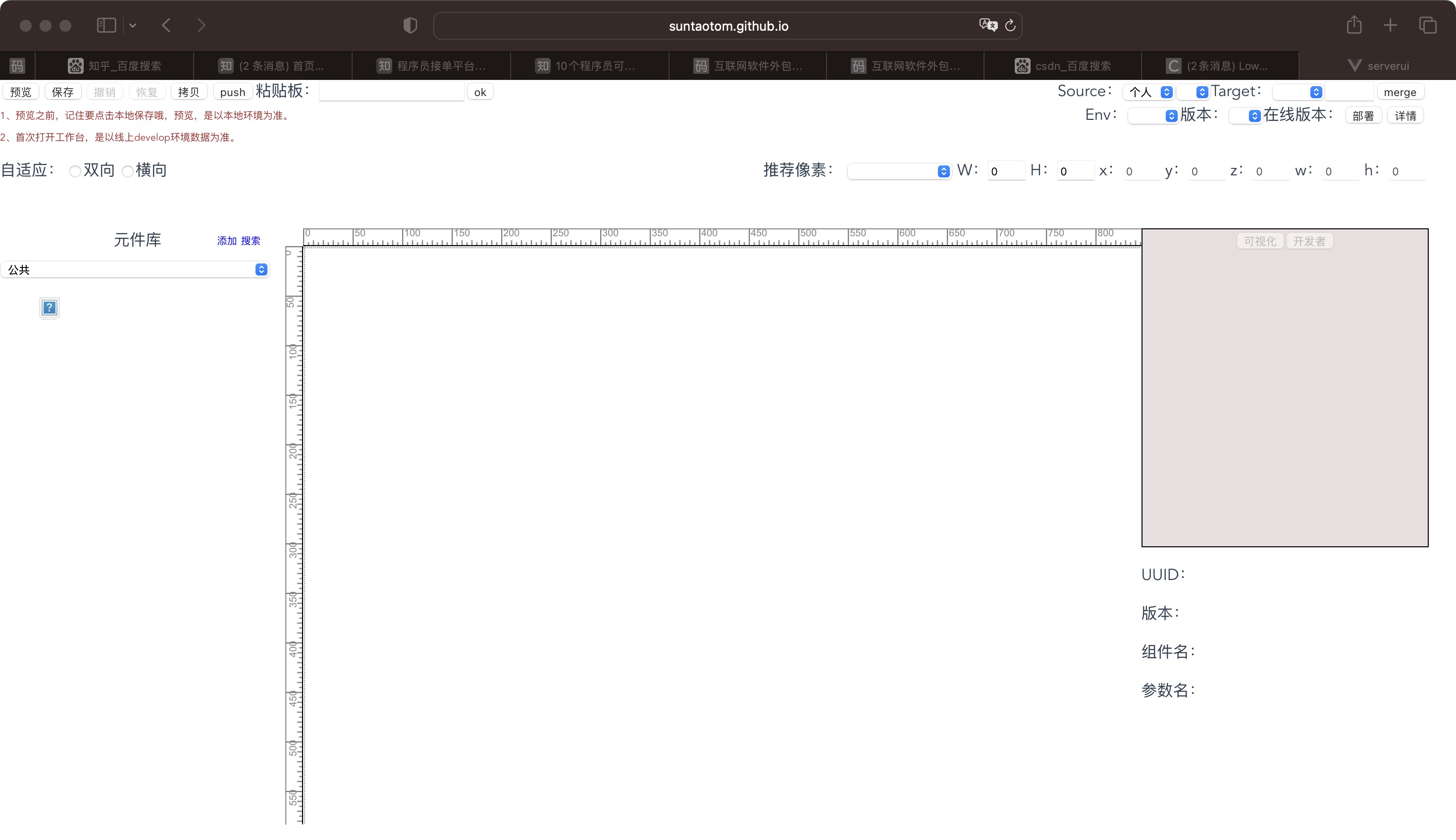Focus the y coordinate field
The width and height of the screenshot is (1456, 840).
pyautogui.click(x=1206, y=171)
